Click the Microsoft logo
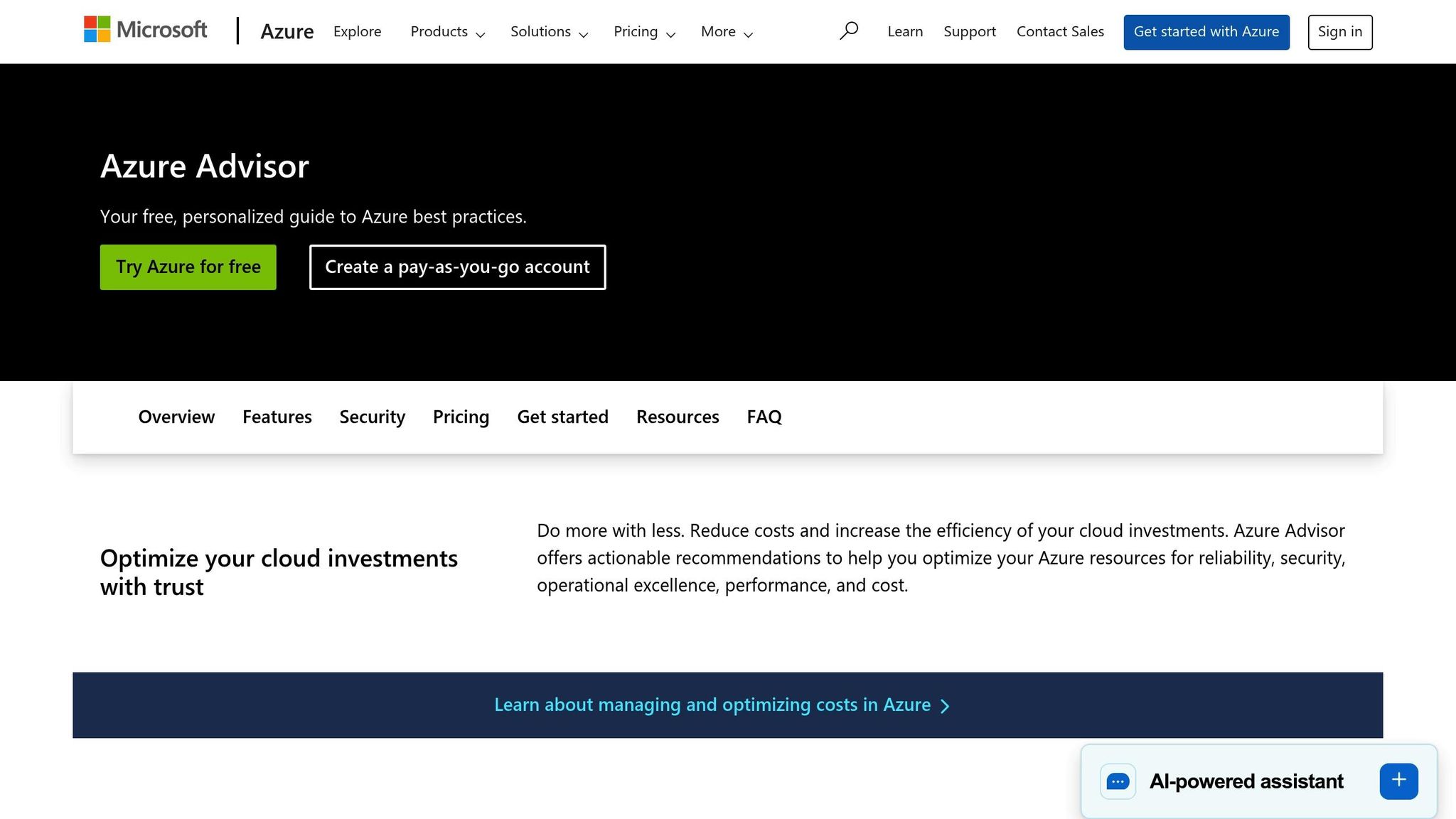Screen dimensions: 1456x819 click(x=145, y=30)
